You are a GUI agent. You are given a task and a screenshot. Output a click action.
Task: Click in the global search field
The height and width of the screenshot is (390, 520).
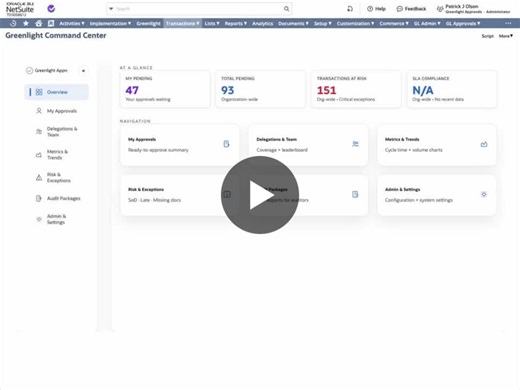(198, 9)
